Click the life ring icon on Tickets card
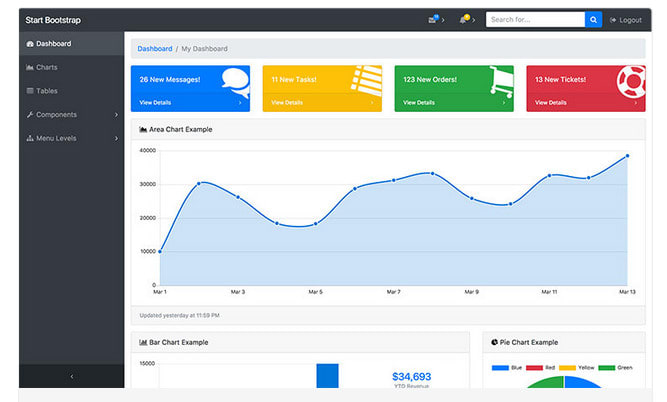This screenshot has height=402, width=667. [632, 81]
